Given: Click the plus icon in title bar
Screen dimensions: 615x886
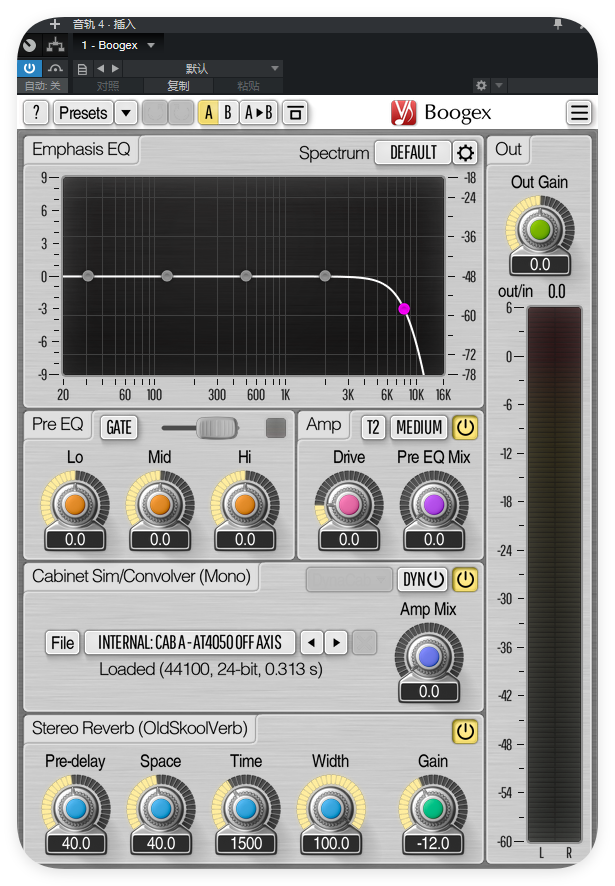Looking at the screenshot, I should tap(55, 24).
